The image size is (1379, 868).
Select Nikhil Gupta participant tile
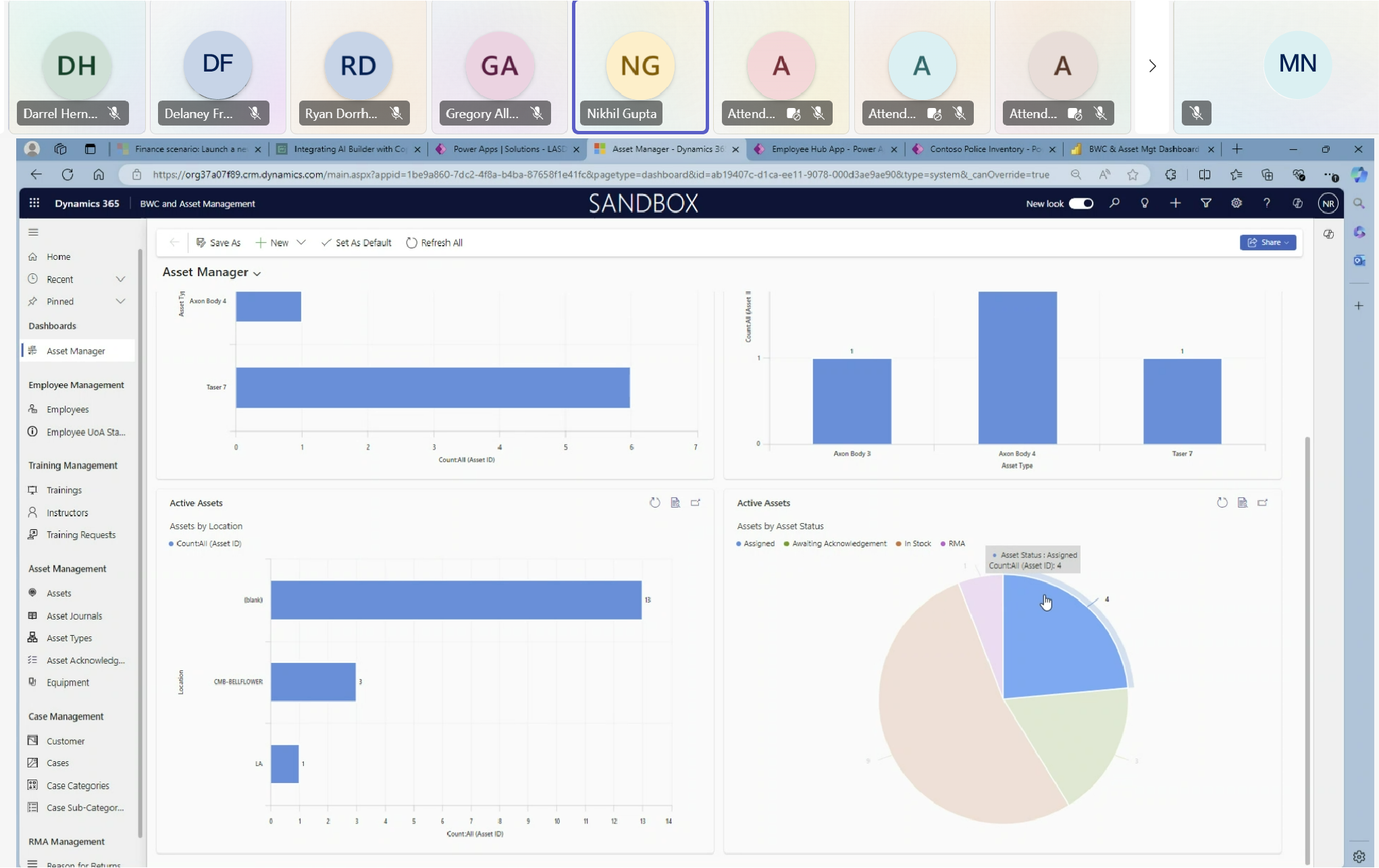point(640,66)
